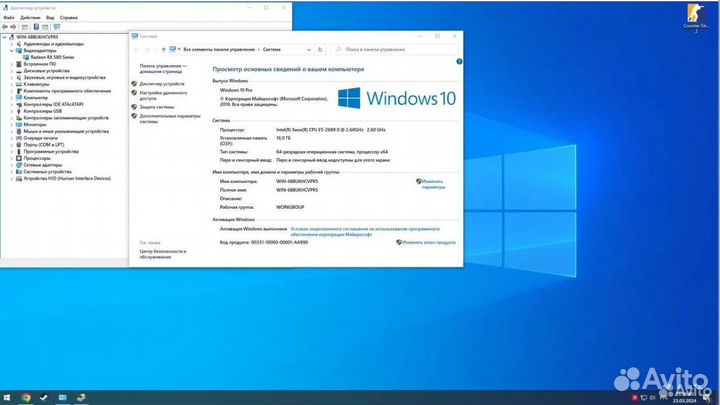The height and width of the screenshot is (405, 720).
Task: Click the Клавиатуры keyboard icon in device tree
Action: [19, 84]
